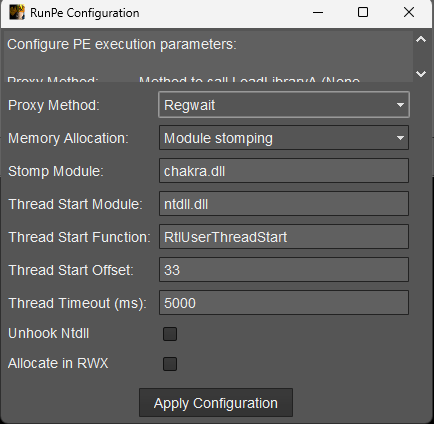Select the Regwait combo box
The image size is (434, 424).
[x=284, y=105]
